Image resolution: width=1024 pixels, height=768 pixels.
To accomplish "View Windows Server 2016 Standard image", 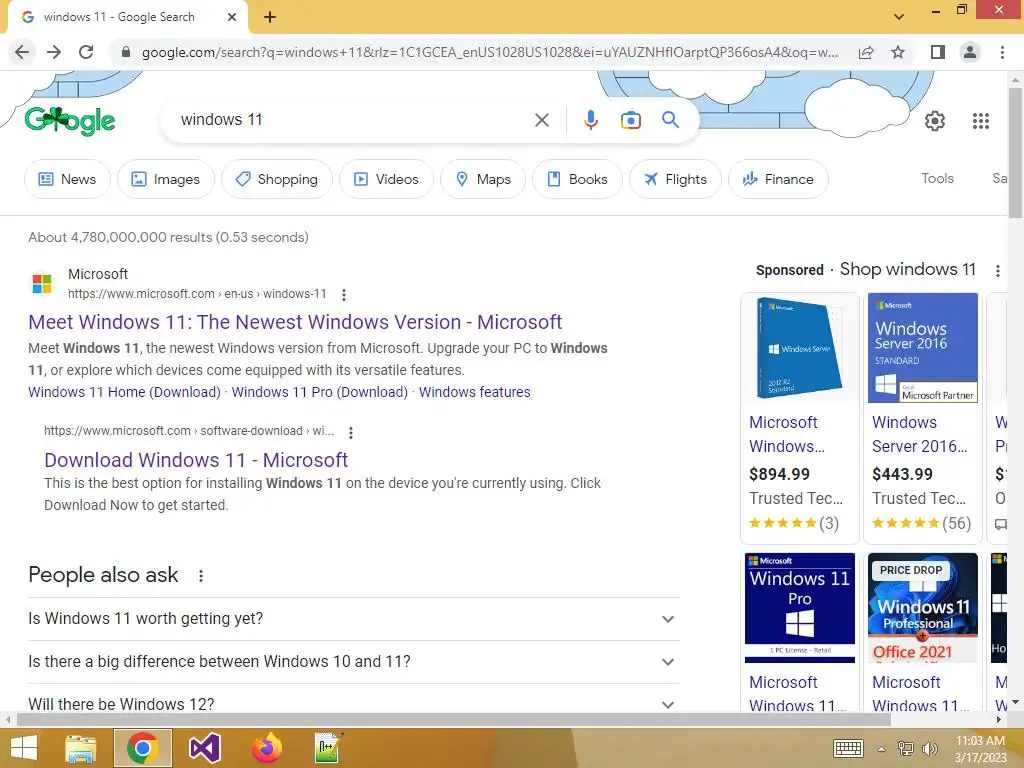I will point(922,347).
